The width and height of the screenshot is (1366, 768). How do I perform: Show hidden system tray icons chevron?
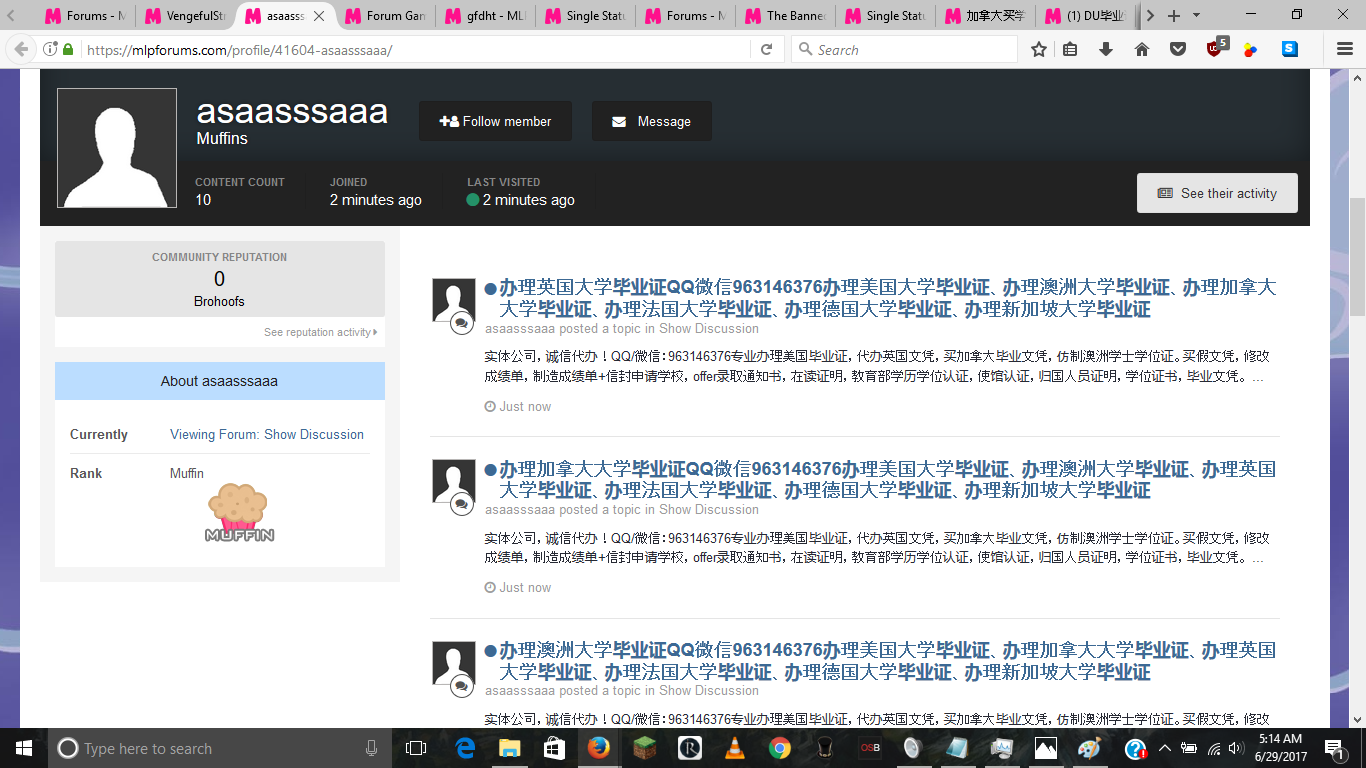point(1164,748)
